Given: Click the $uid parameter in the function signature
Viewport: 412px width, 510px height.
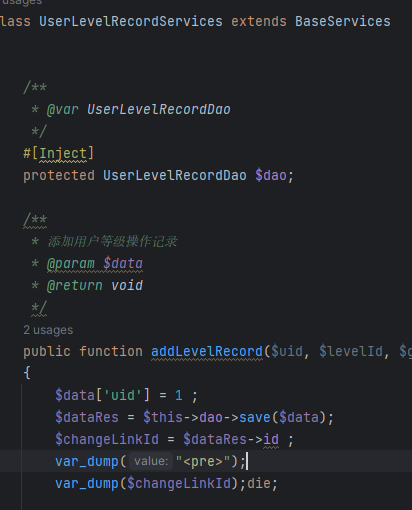Looking at the screenshot, I should pos(287,352).
